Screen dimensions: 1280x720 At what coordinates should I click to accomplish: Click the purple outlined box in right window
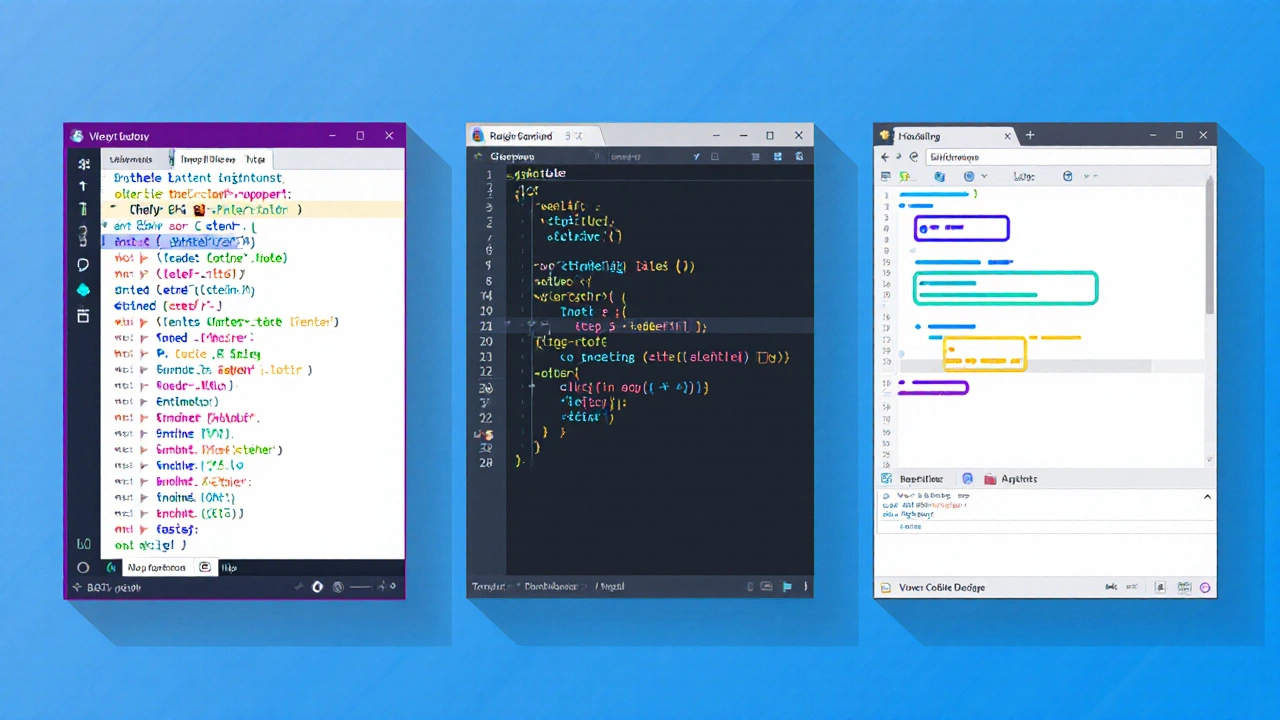pyautogui.click(x=961, y=229)
